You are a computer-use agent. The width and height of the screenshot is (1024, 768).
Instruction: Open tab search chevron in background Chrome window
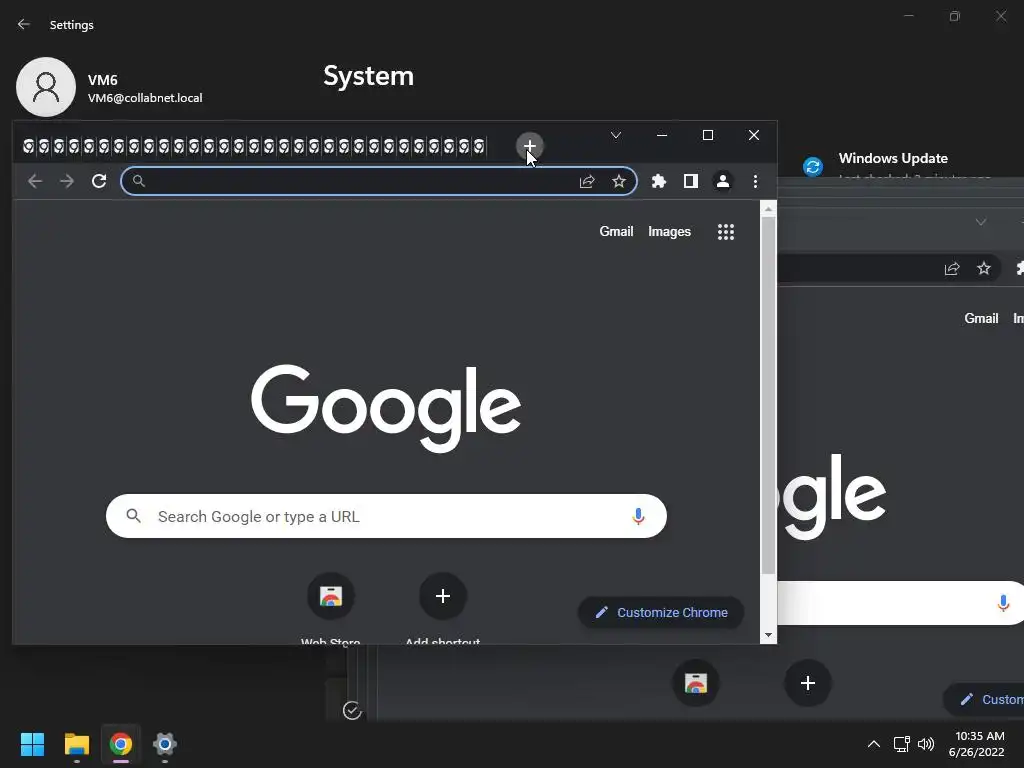click(981, 222)
